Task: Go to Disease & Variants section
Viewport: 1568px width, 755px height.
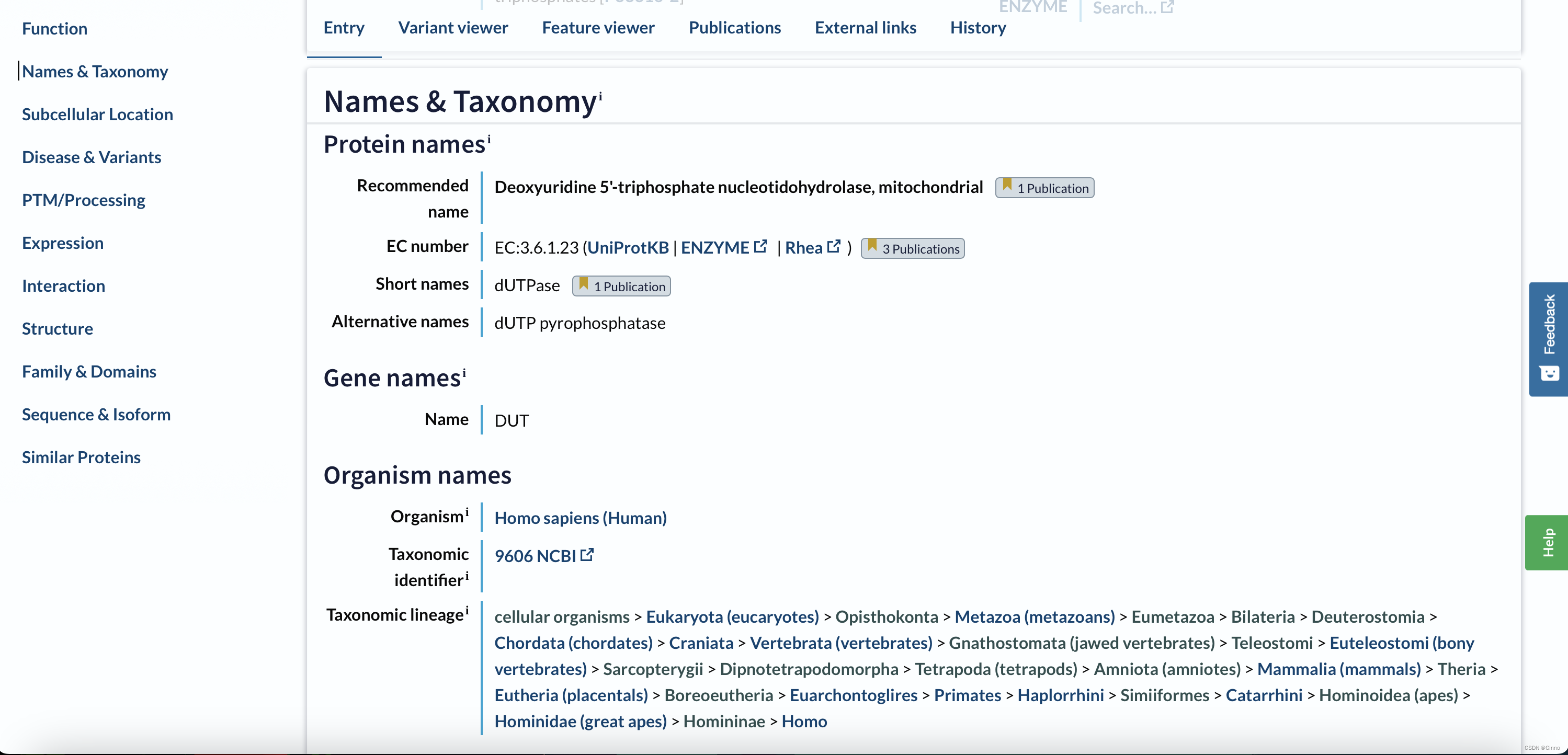Action: pyautogui.click(x=92, y=157)
